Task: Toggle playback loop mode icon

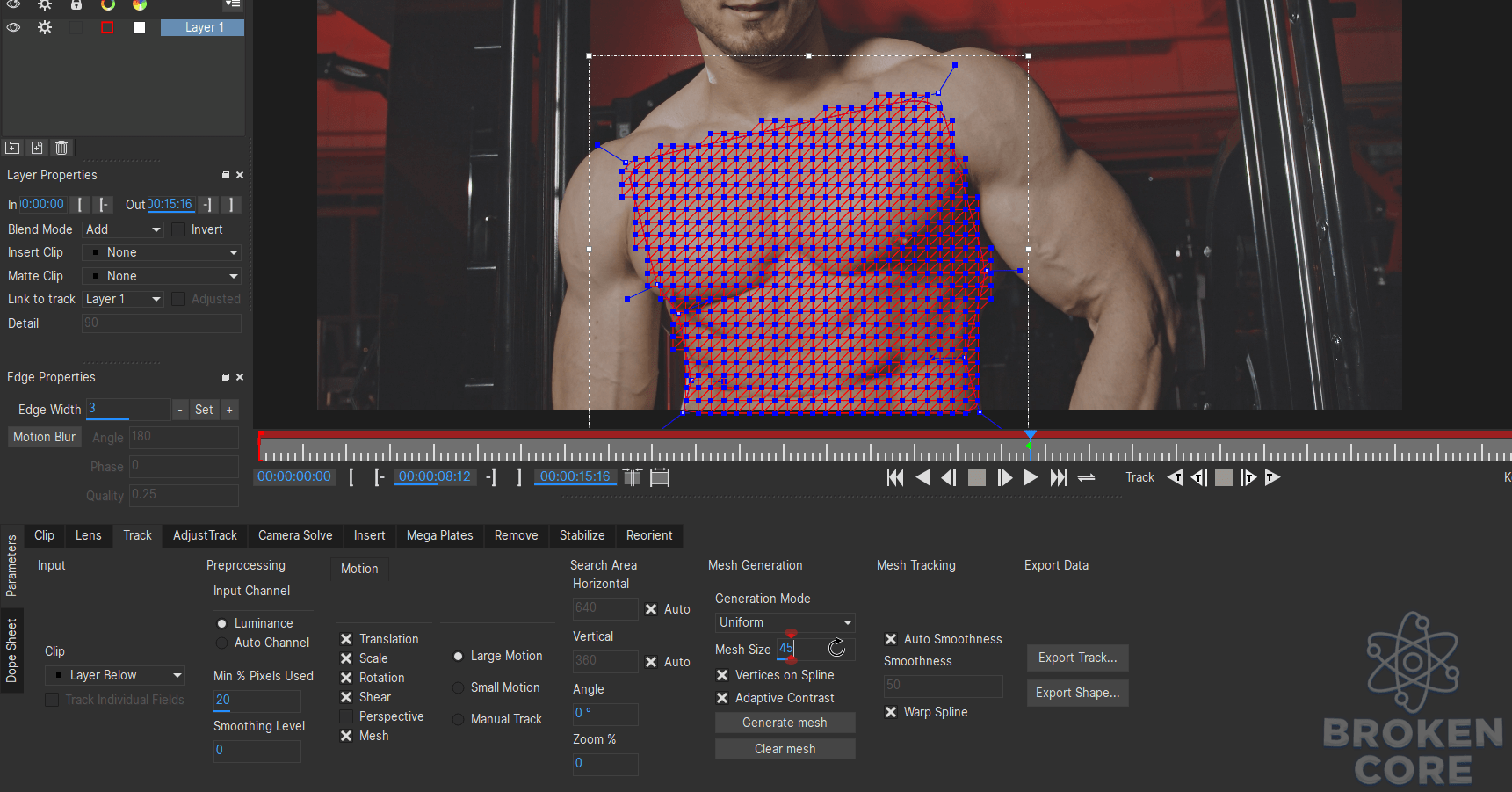Action: coord(1087,477)
